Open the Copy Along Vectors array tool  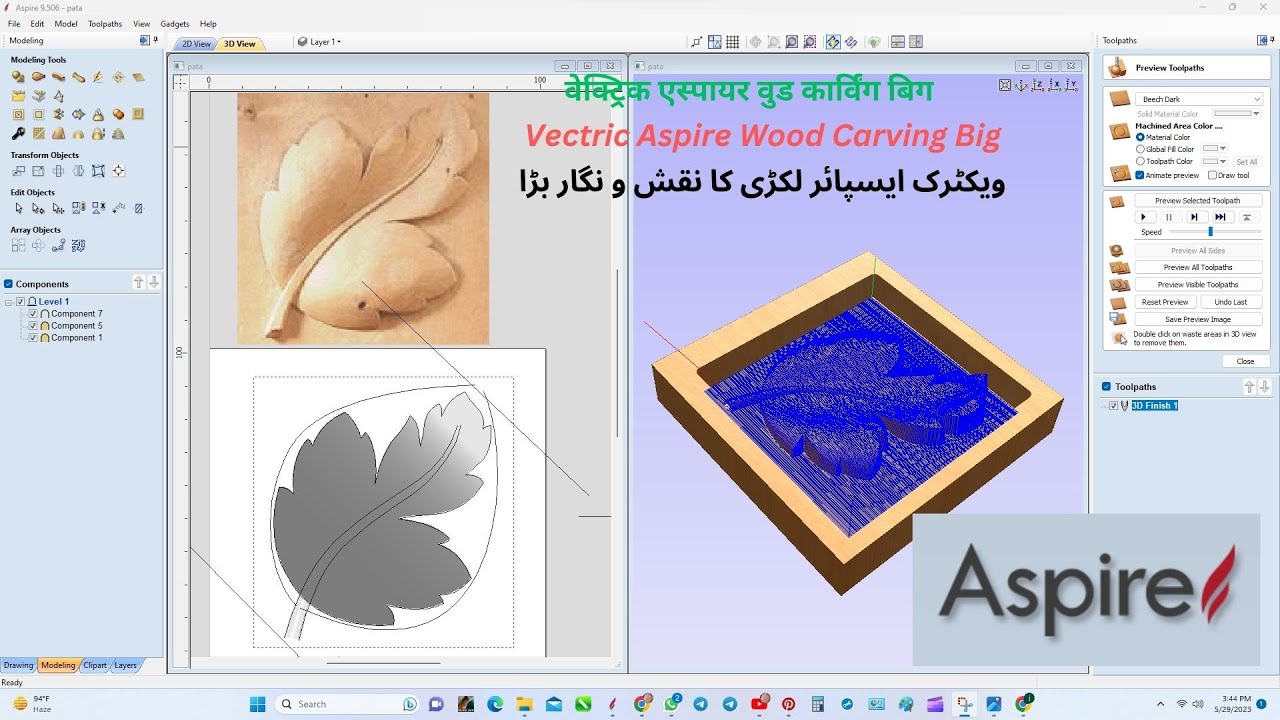(58, 245)
